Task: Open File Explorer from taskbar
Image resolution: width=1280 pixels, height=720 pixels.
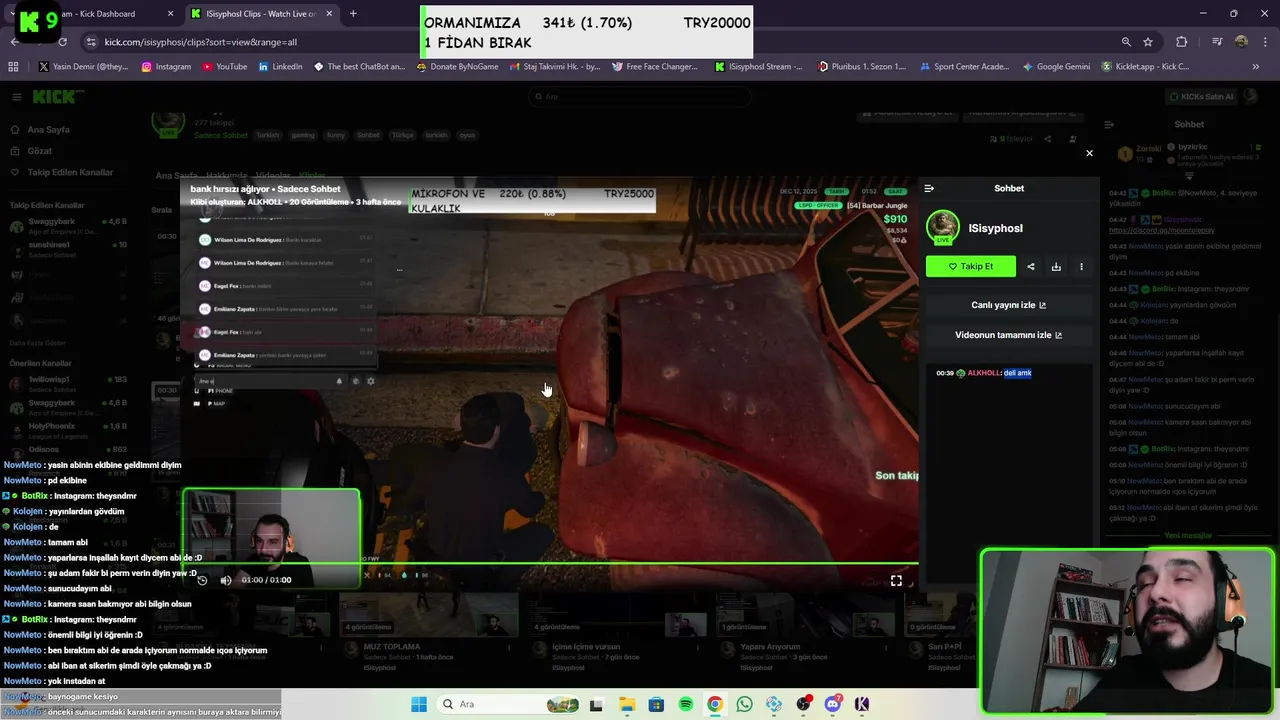Action: tap(626, 704)
